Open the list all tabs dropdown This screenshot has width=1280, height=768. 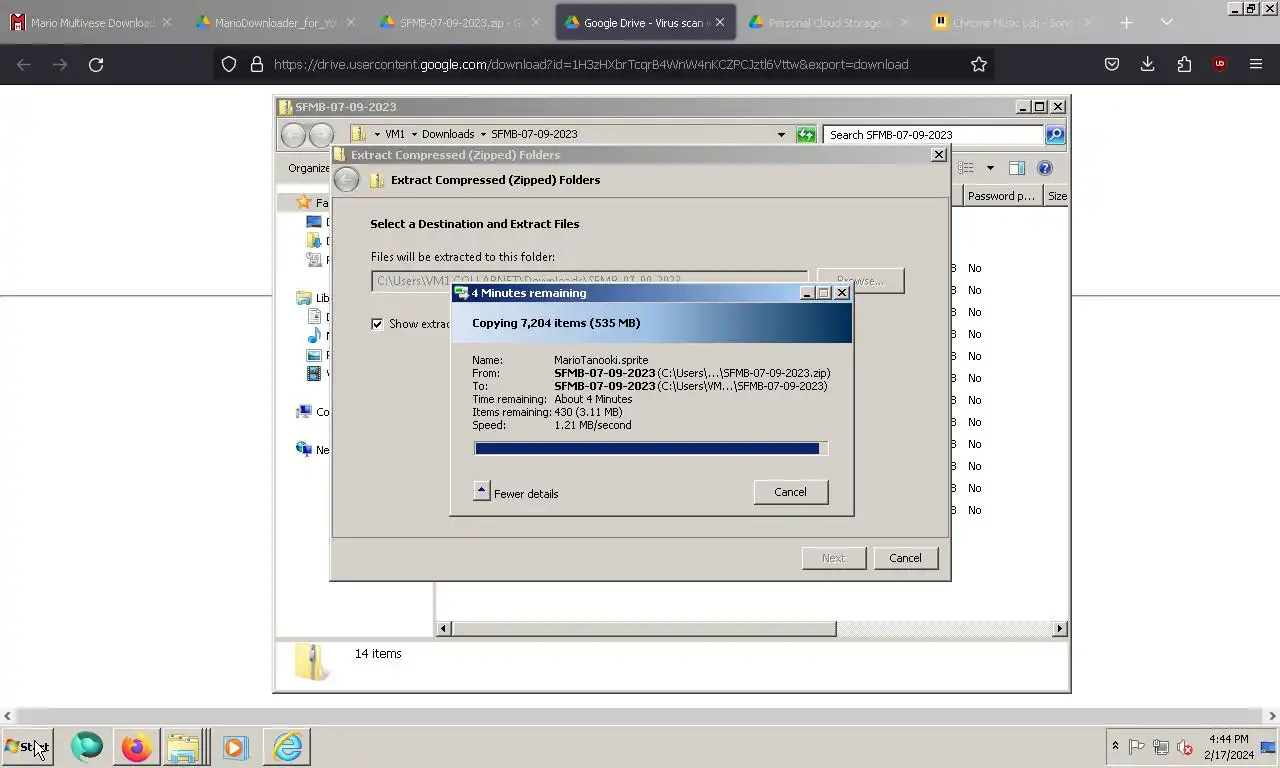pyautogui.click(x=1166, y=22)
